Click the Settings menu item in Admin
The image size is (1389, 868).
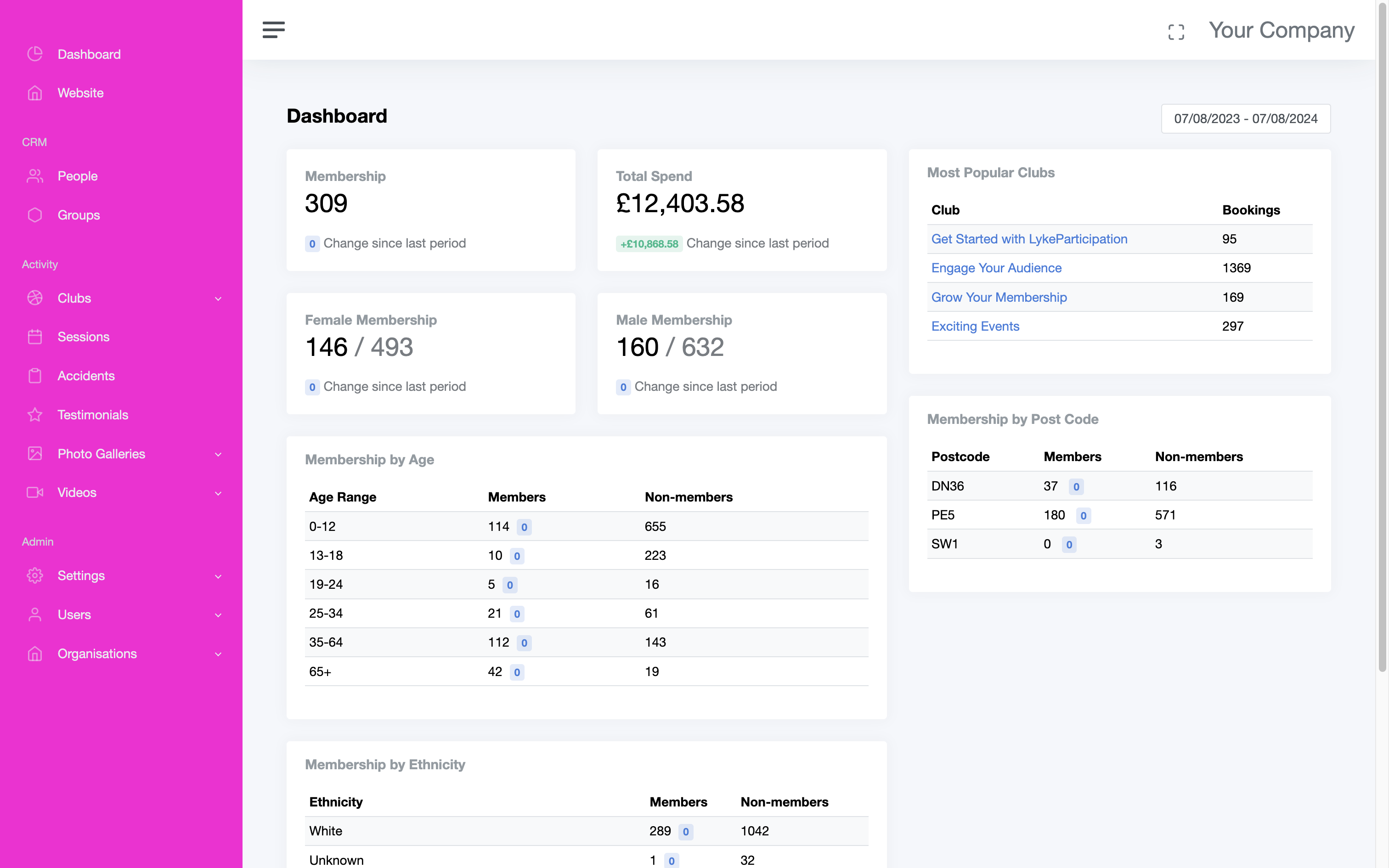tap(80, 575)
